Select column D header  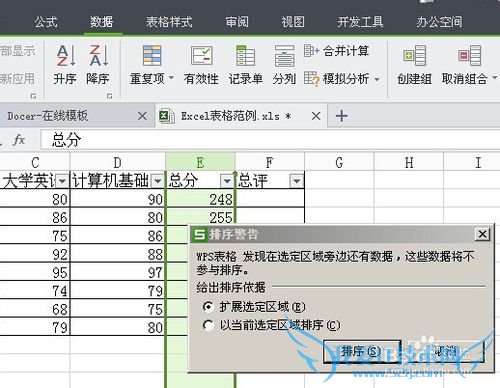pyautogui.click(x=118, y=162)
